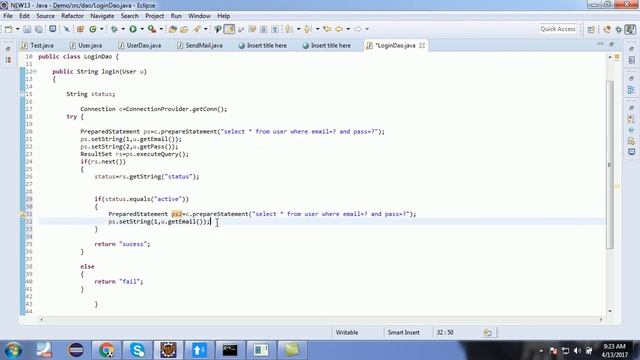Screen dimensions: 640x360
Task: Open the Window menu
Action: 199,16
